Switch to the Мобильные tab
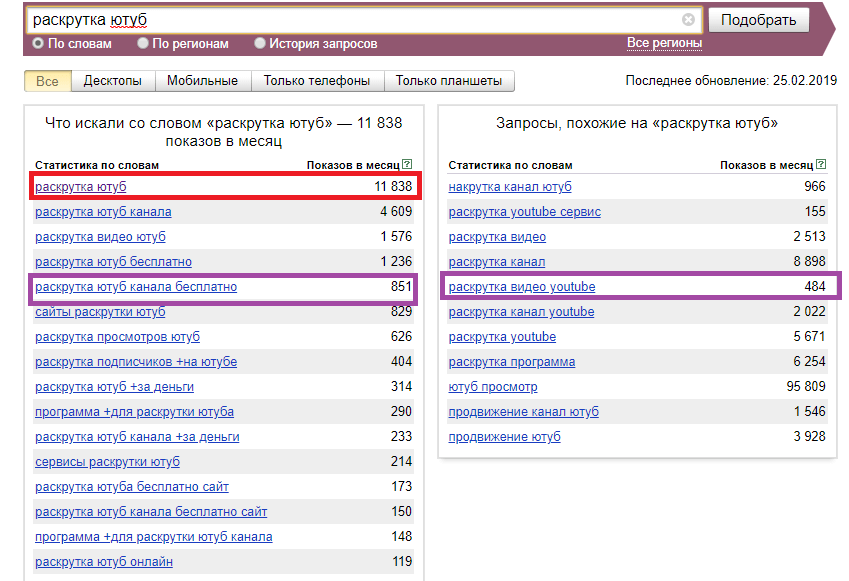The image size is (849, 581). 202,81
